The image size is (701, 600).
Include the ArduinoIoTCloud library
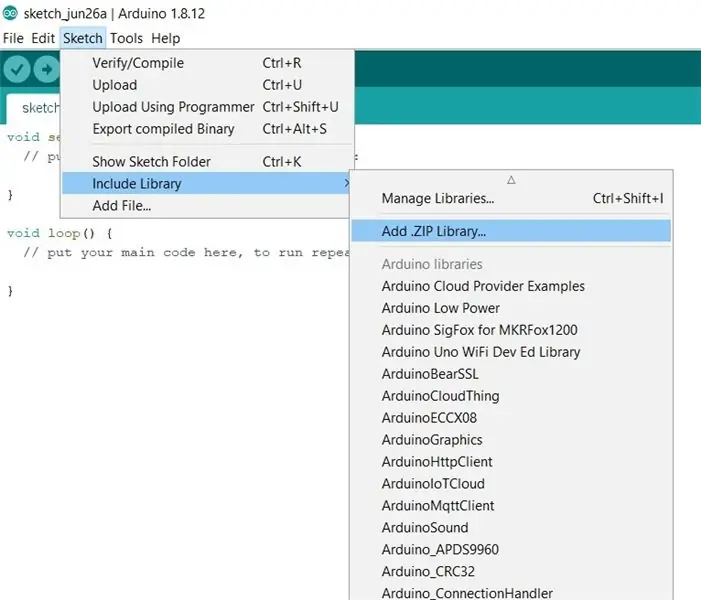click(511, 484)
